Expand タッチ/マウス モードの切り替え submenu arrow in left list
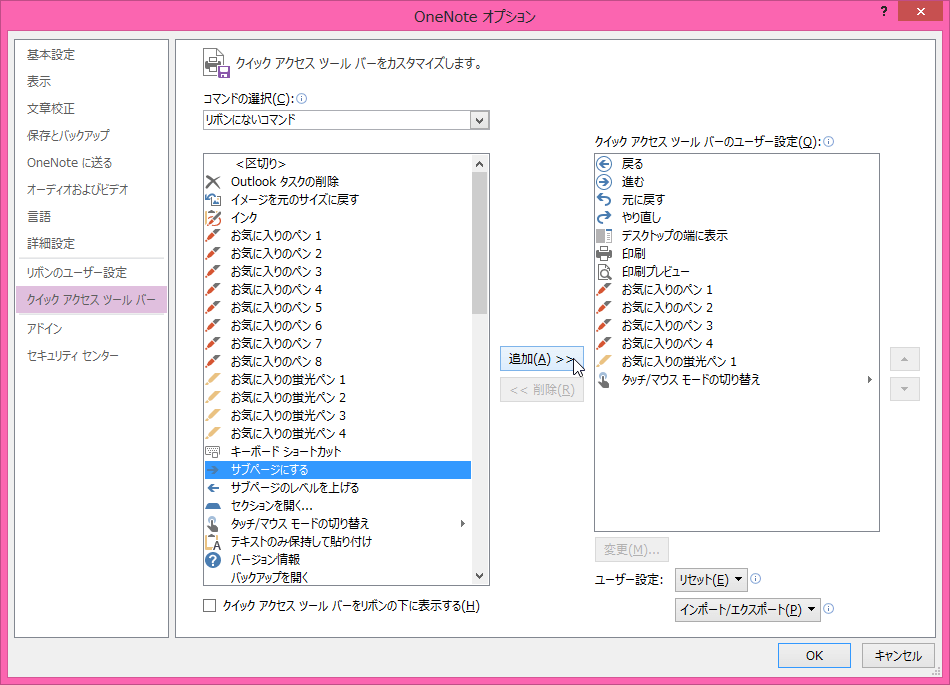The width and height of the screenshot is (950, 685). pyautogui.click(x=463, y=523)
